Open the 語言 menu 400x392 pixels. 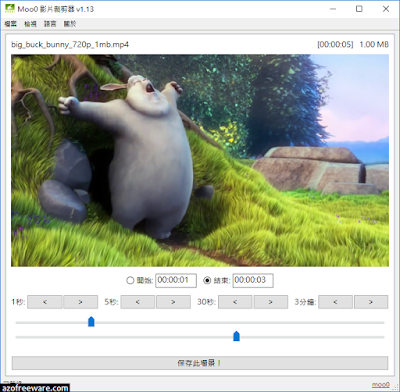pyautogui.click(x=50, y=24)
